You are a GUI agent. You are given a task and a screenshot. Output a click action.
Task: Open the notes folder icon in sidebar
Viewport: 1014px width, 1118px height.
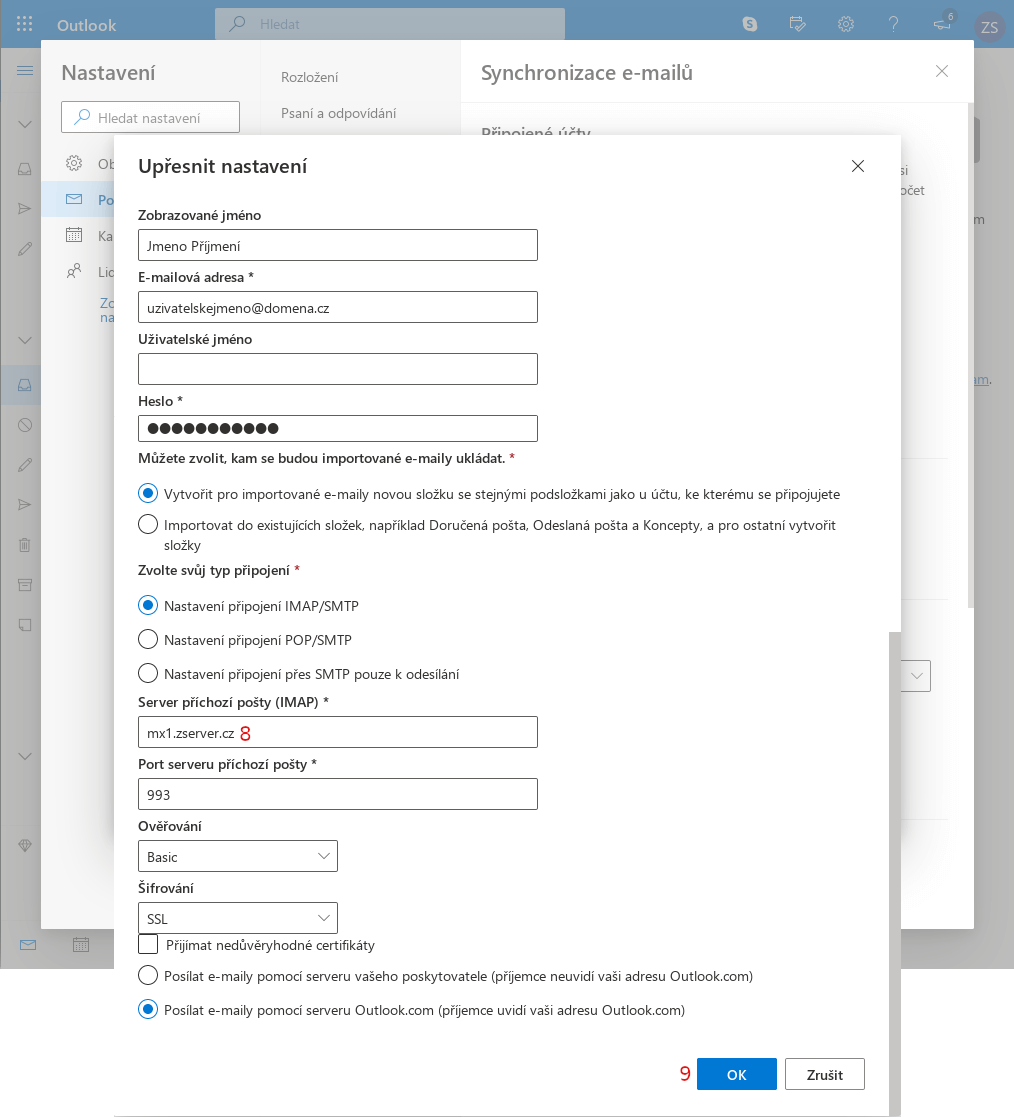point(25,625)
